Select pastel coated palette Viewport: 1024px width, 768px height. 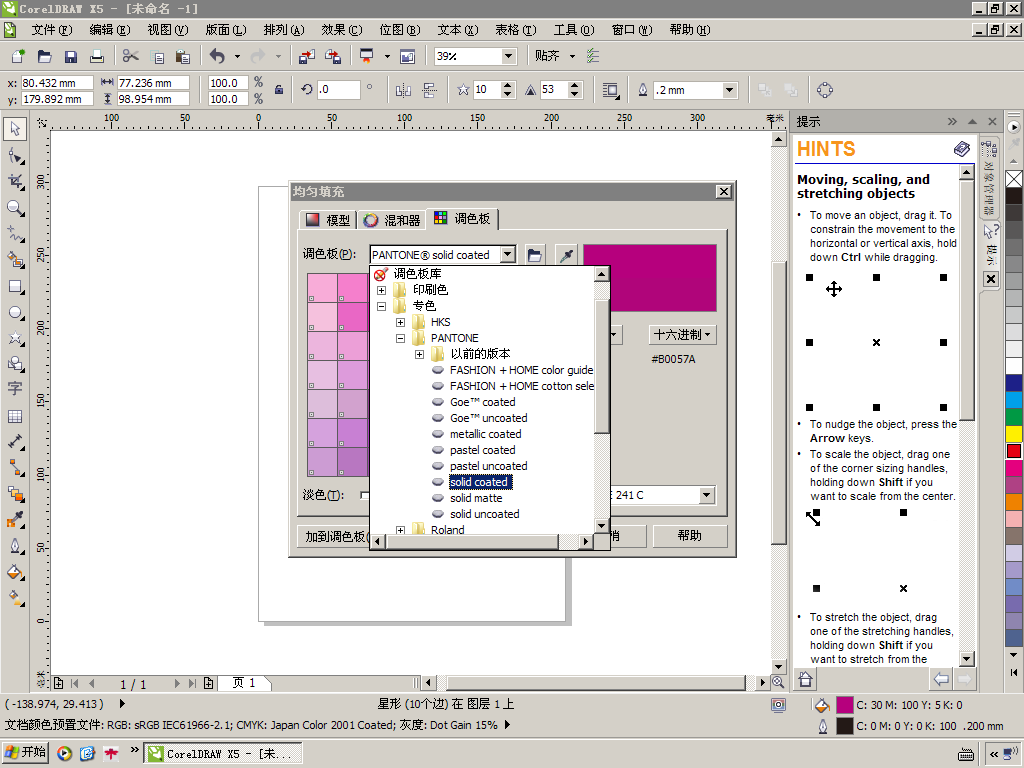[482, 450]
